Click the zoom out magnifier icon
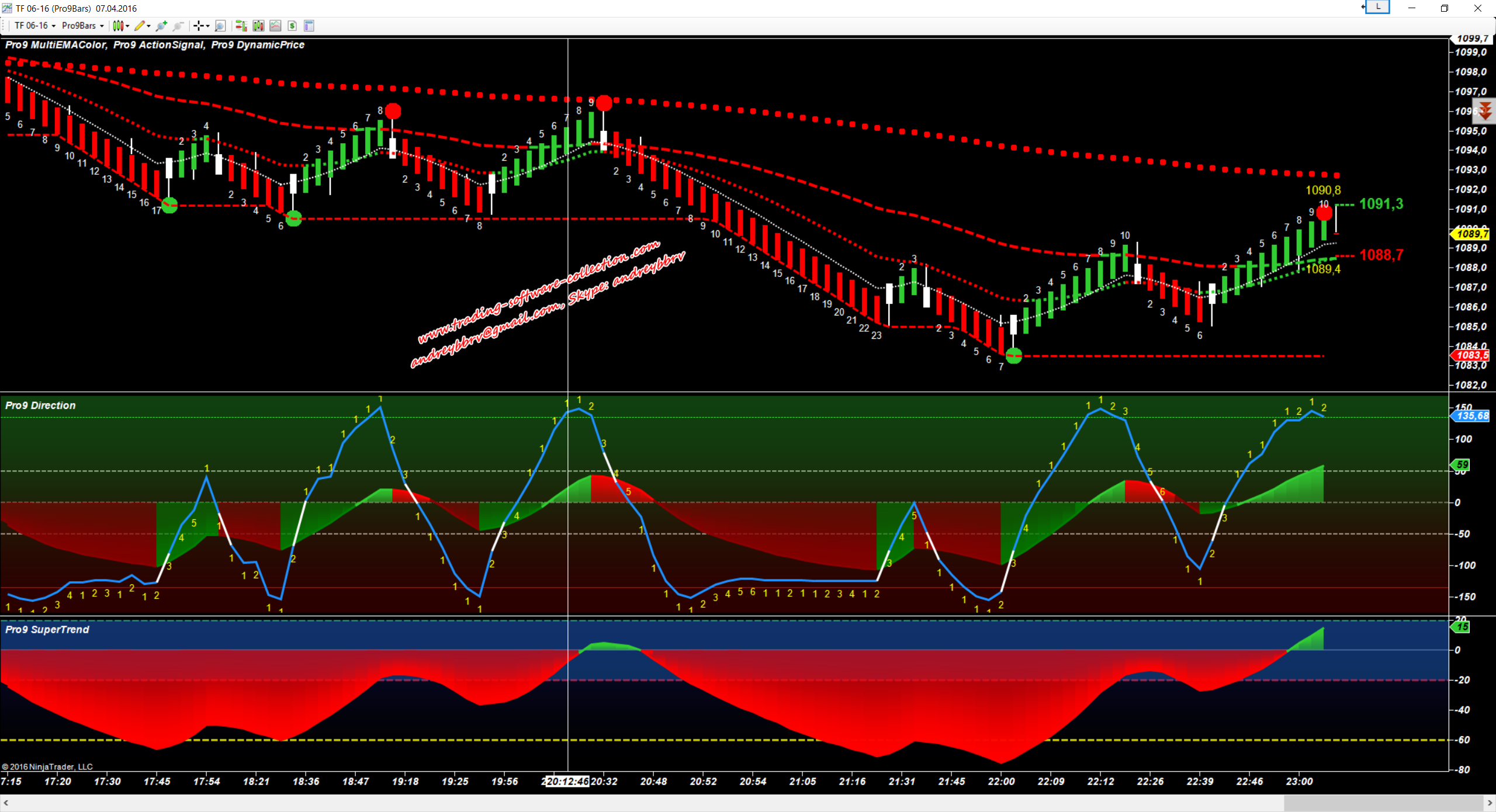 (178, 26)
